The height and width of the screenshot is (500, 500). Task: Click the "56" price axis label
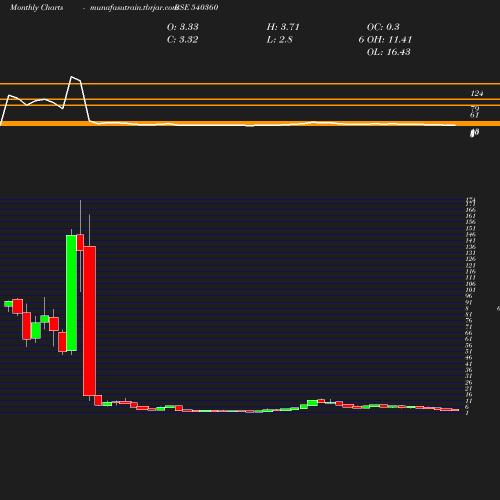click(469, 345)
